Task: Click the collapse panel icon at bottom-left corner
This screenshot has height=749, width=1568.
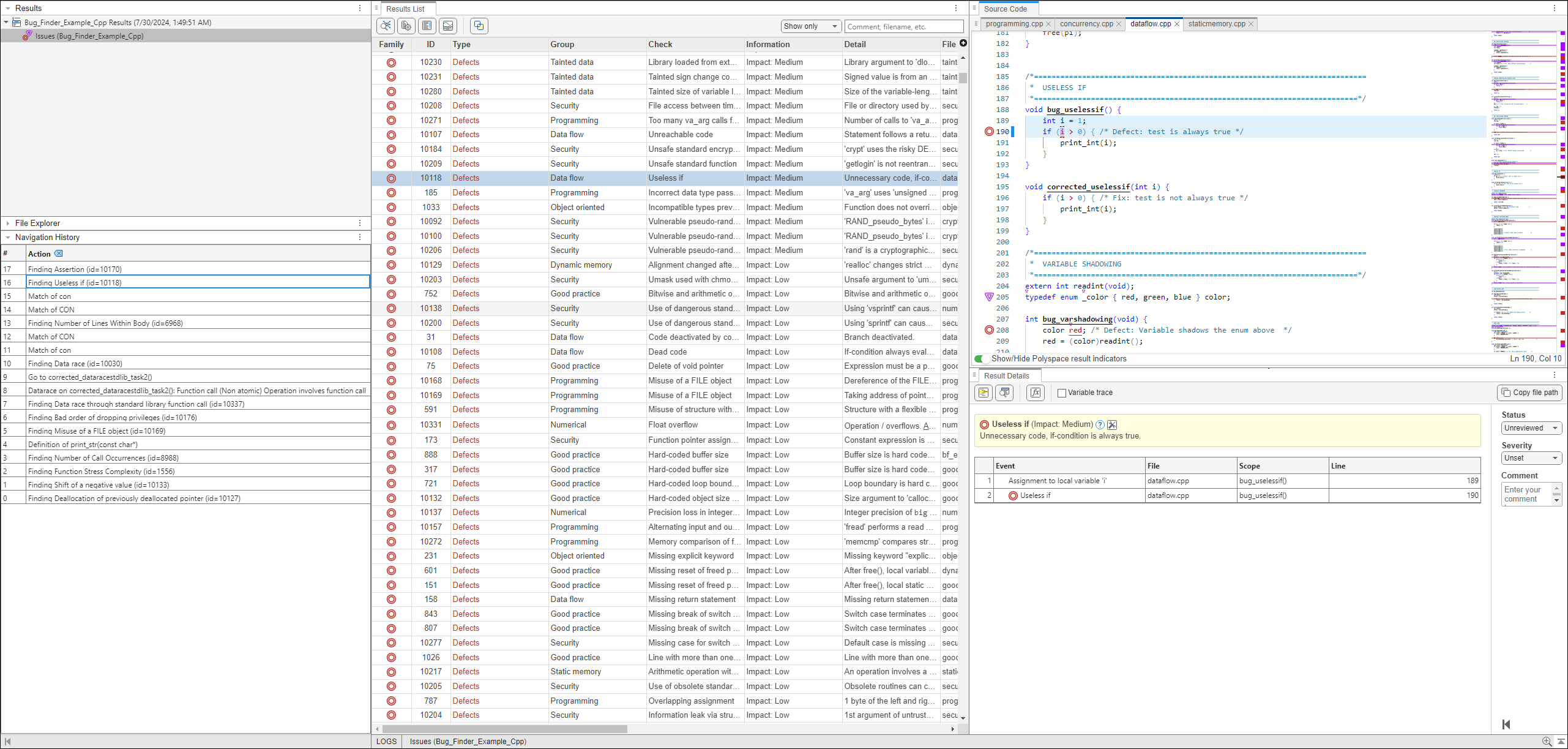Action: [x=7, y=742]
